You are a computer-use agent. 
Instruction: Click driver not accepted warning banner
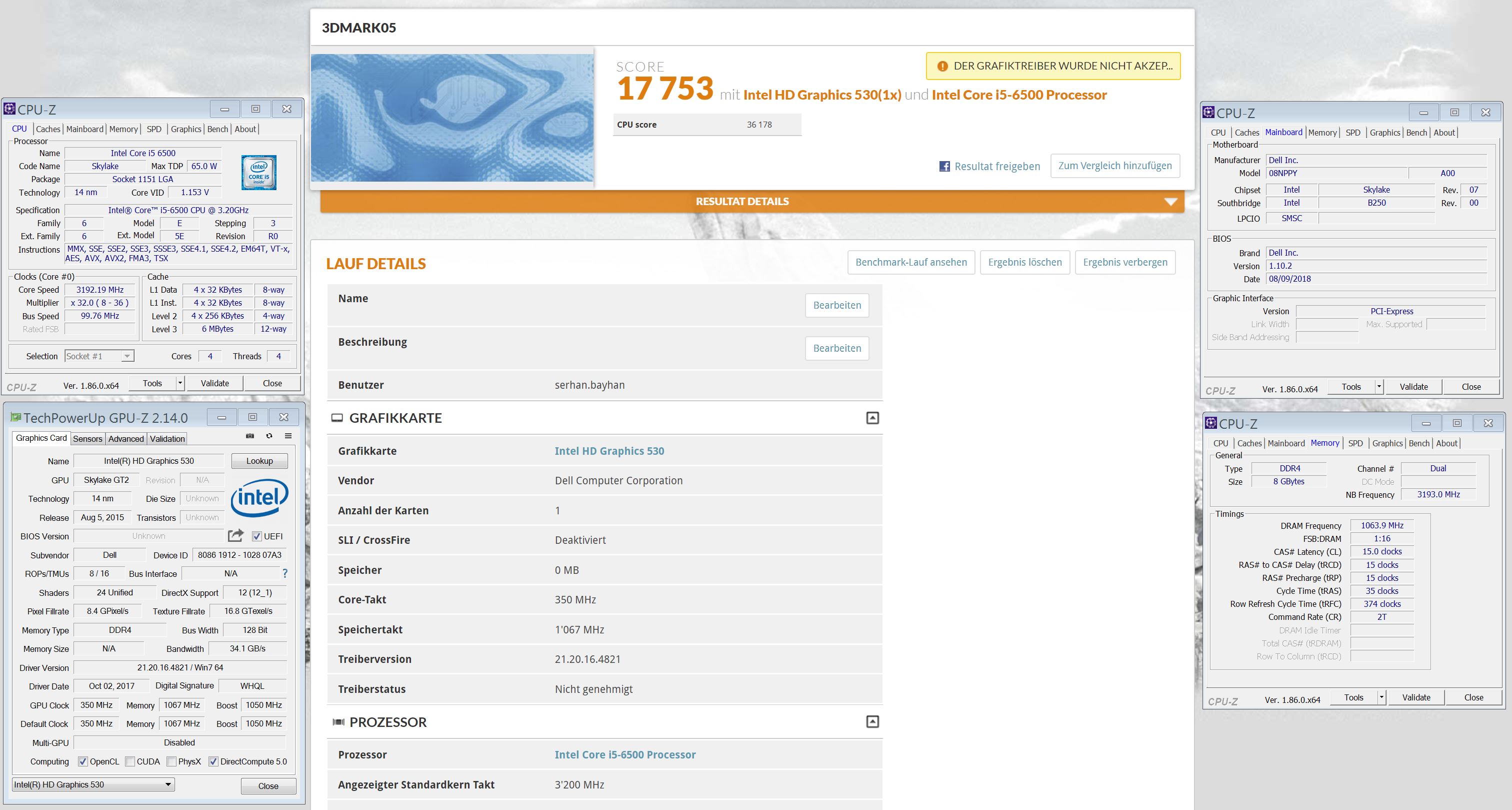[1053, 67]
